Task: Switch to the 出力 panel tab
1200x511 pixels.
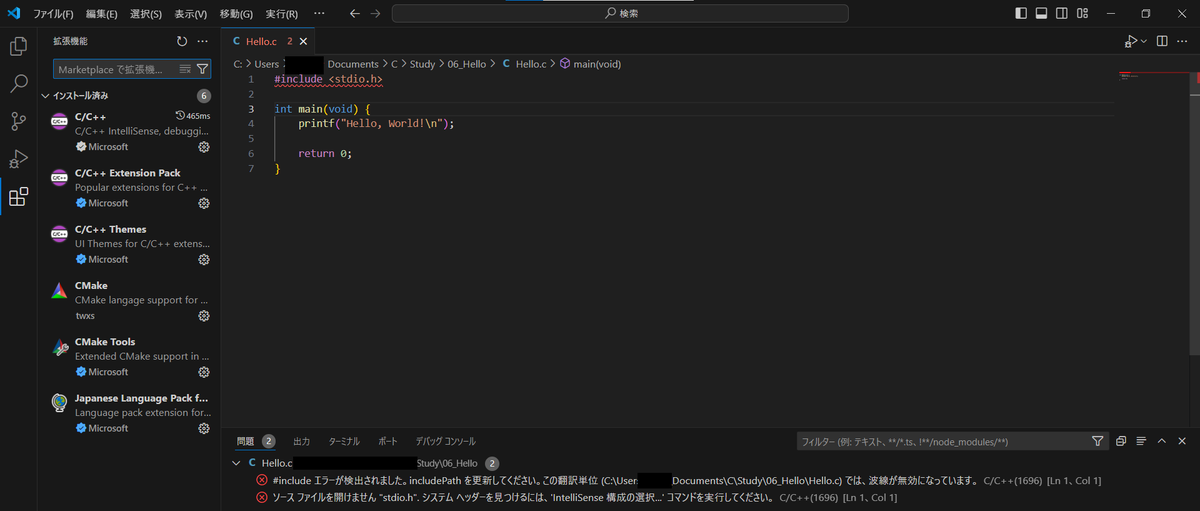Action: tap(301, 441)
